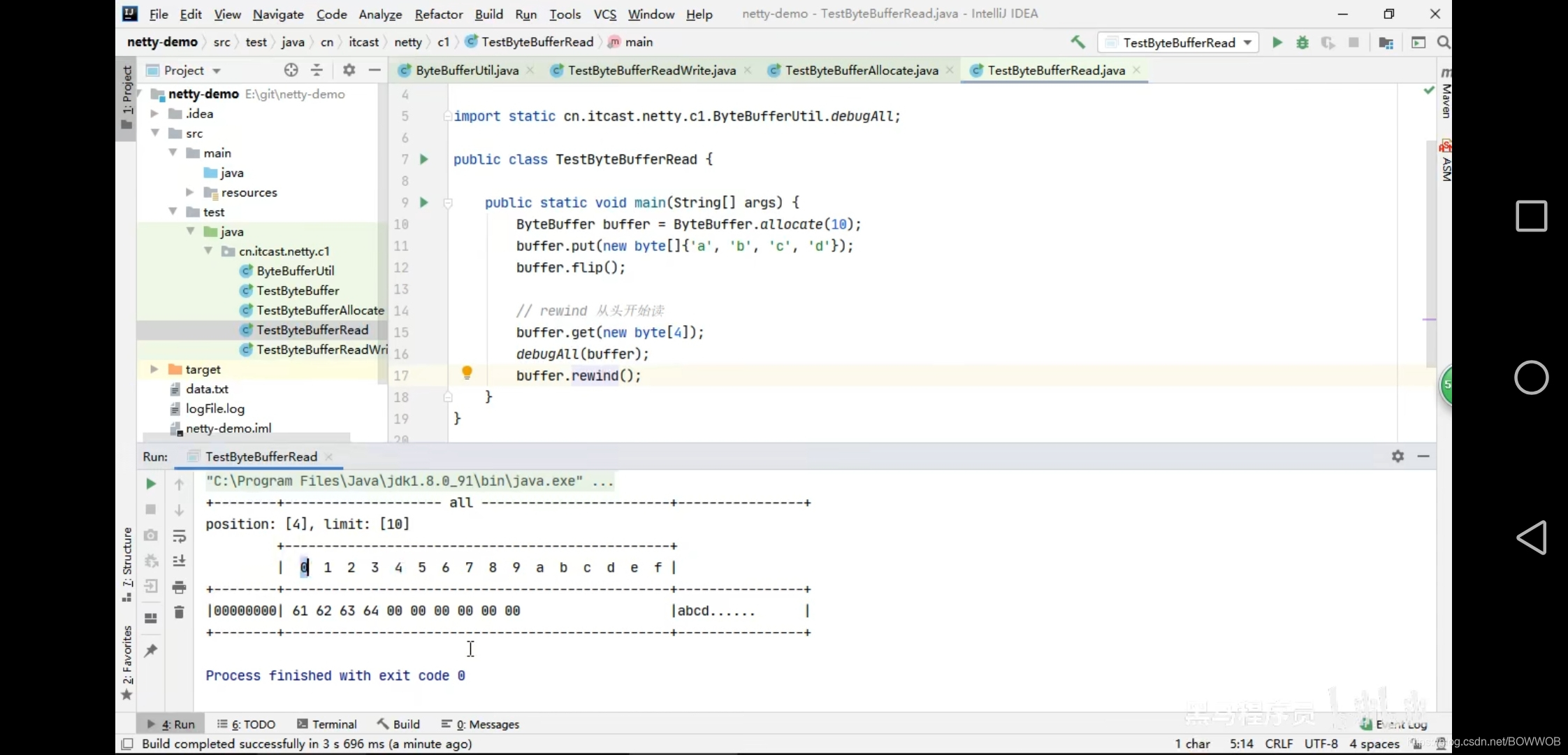Image resolution: width=1568 pixels, height=755 pixels.
Task: Open Run panel settings gear
Action: [1398, 456]
